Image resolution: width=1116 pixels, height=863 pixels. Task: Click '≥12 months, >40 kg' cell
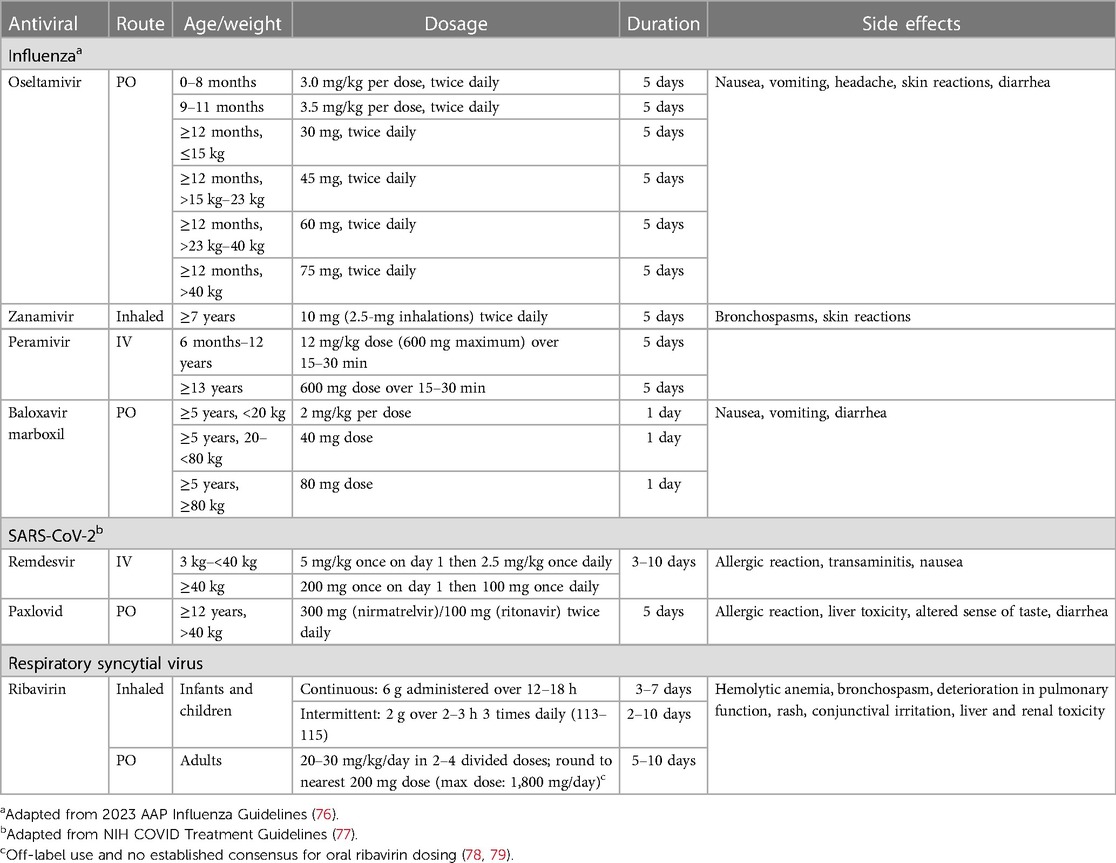(232, 281)
